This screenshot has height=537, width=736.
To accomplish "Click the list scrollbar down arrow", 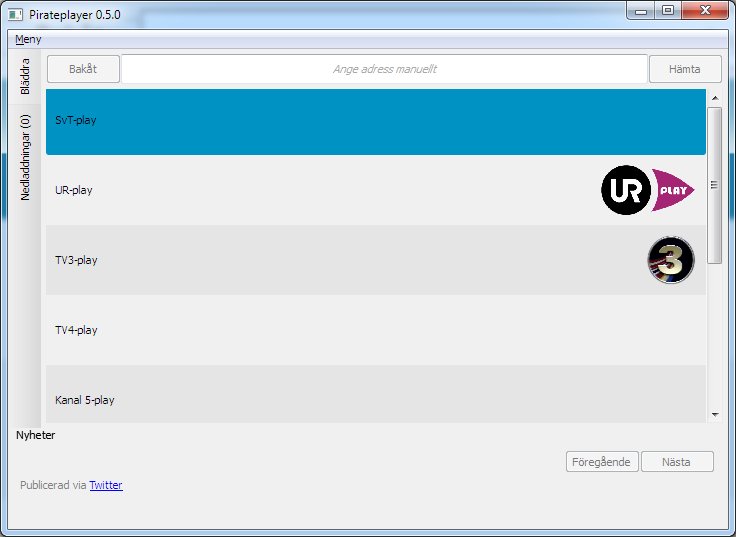I will point(715,414).
